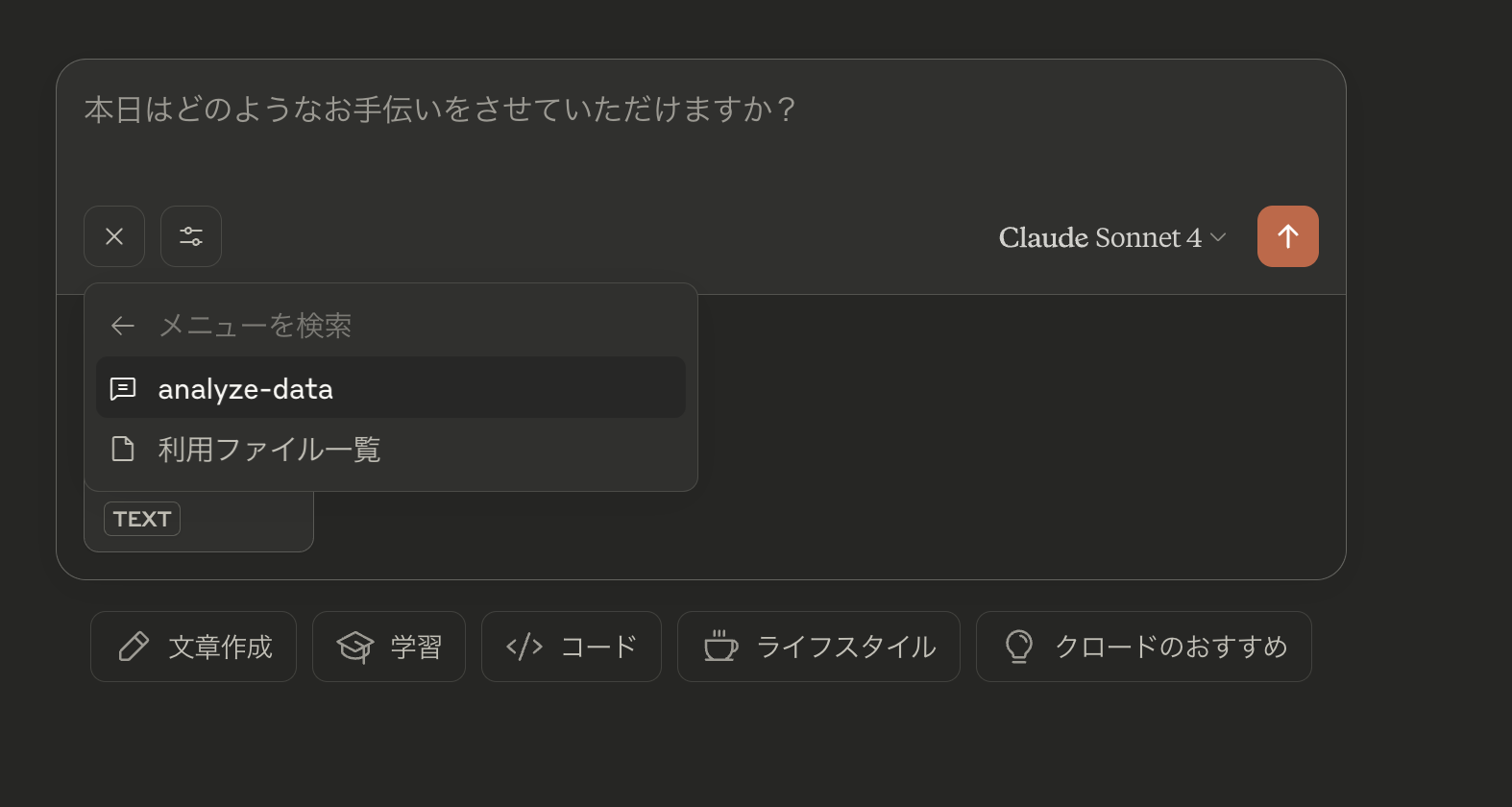Expand the chevron next to Claude Sonnet 4
Screen dimensions: 1512x807
[1218, 237]
